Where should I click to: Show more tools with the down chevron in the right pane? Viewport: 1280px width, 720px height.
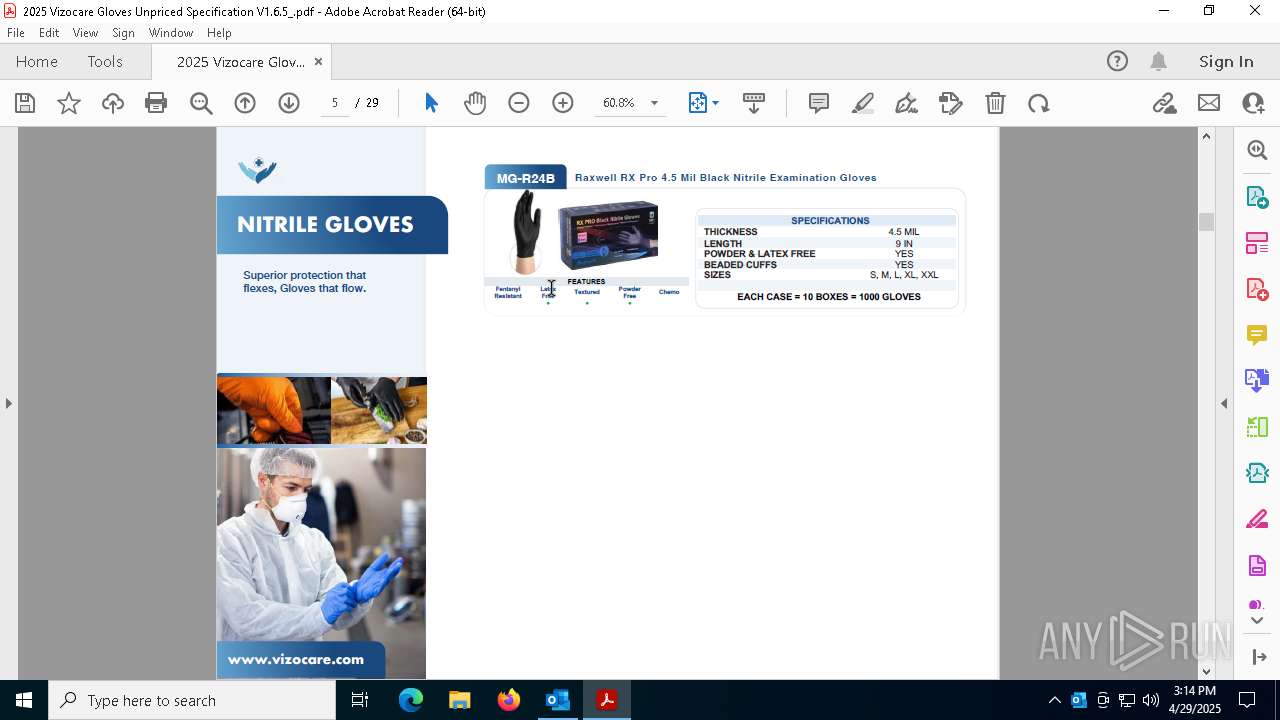[1257, 621]
